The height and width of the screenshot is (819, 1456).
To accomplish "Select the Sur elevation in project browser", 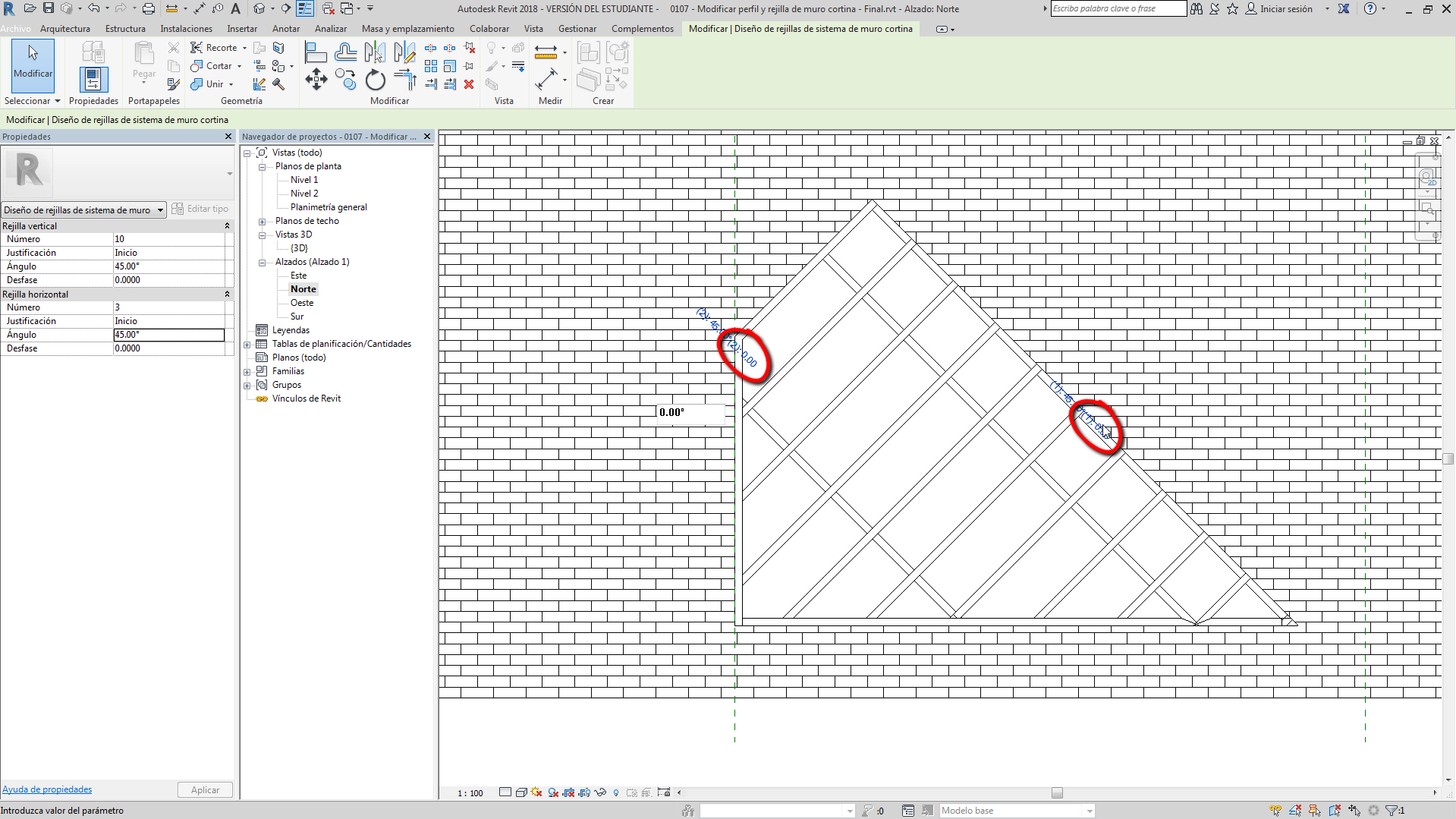I will (x=297, y=317).
